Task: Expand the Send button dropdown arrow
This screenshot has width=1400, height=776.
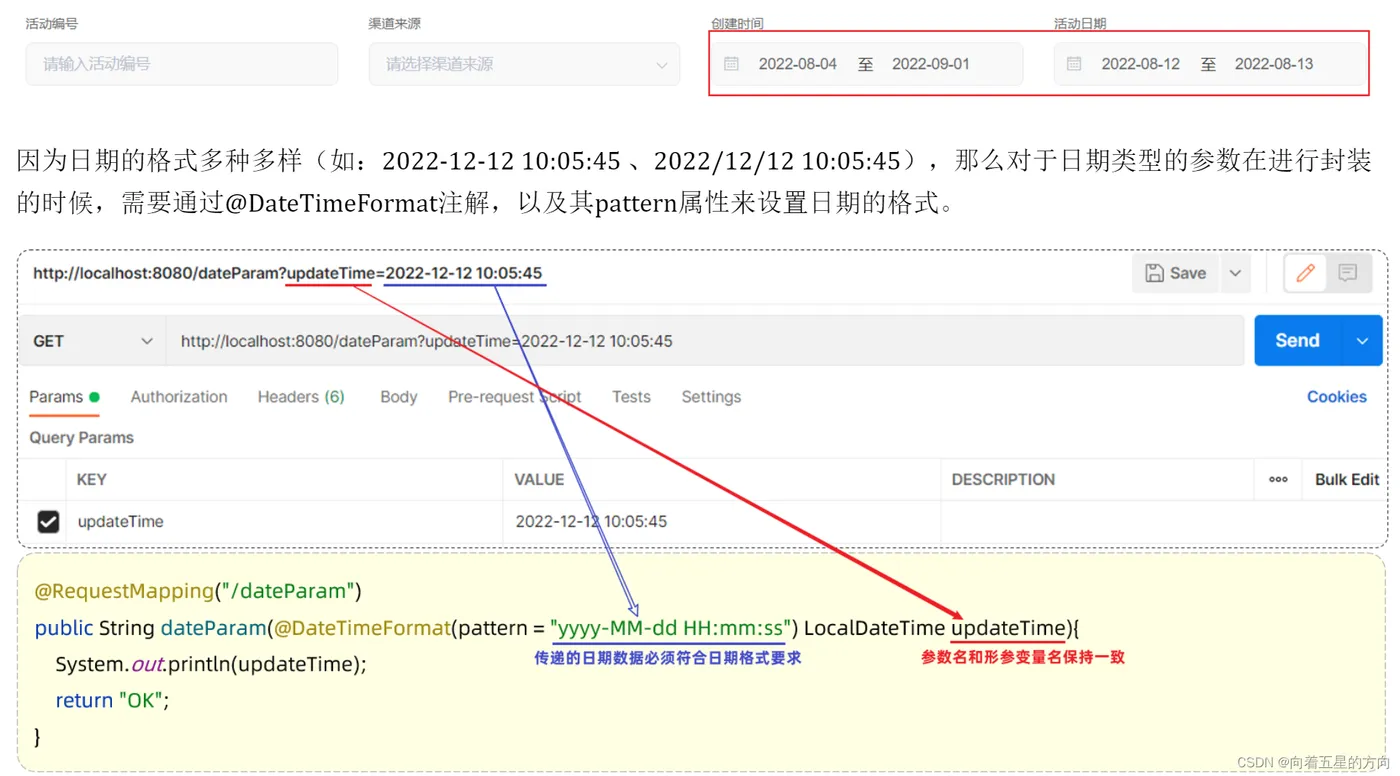Action: click(1362, 341)
